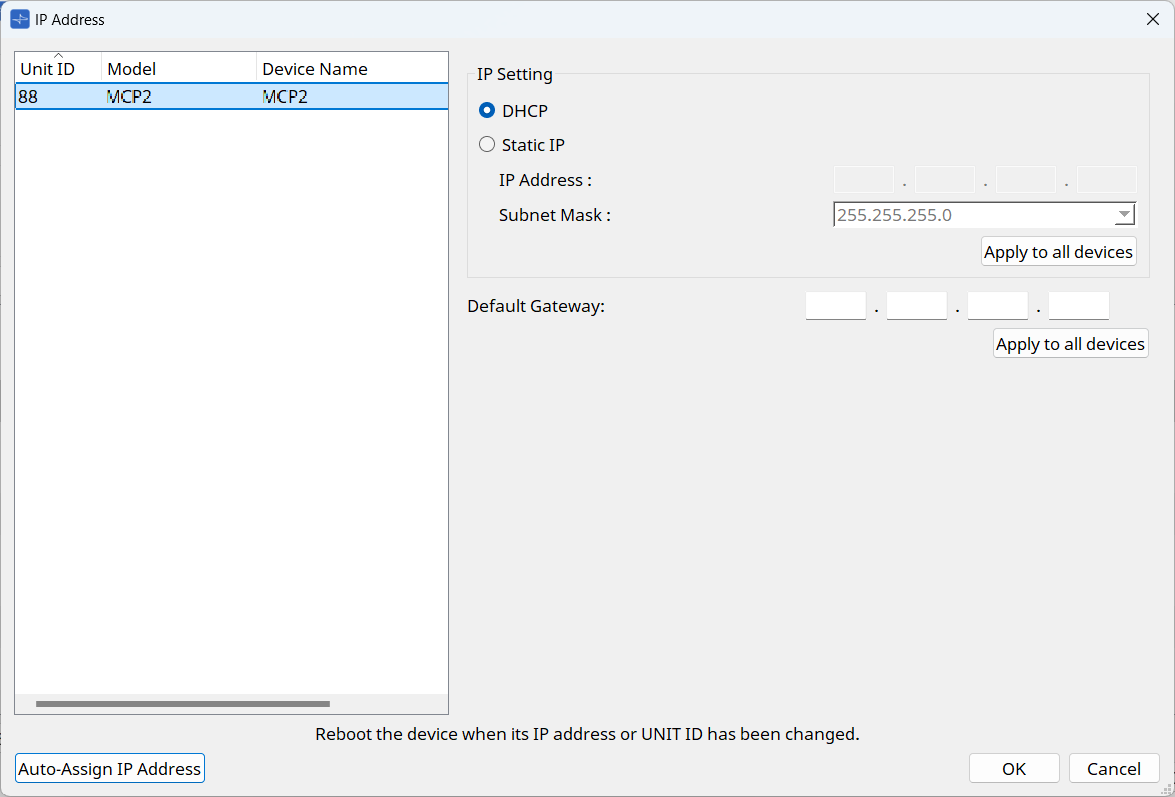Screen dimensions: 1175x797
Task: Click the device list horizontal scrollbar
Action: pos(183,704)
